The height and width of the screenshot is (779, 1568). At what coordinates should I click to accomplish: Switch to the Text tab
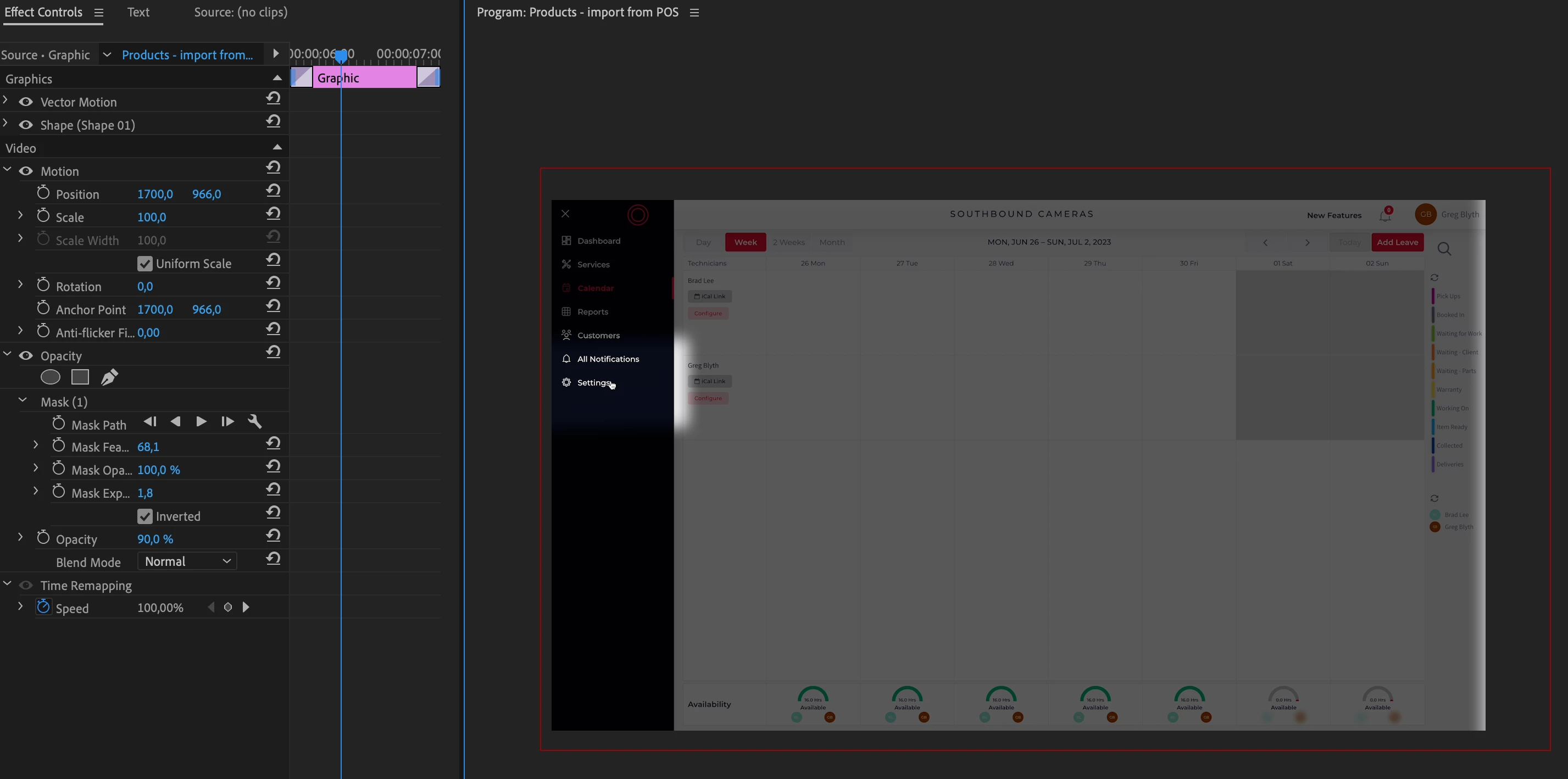138,12
